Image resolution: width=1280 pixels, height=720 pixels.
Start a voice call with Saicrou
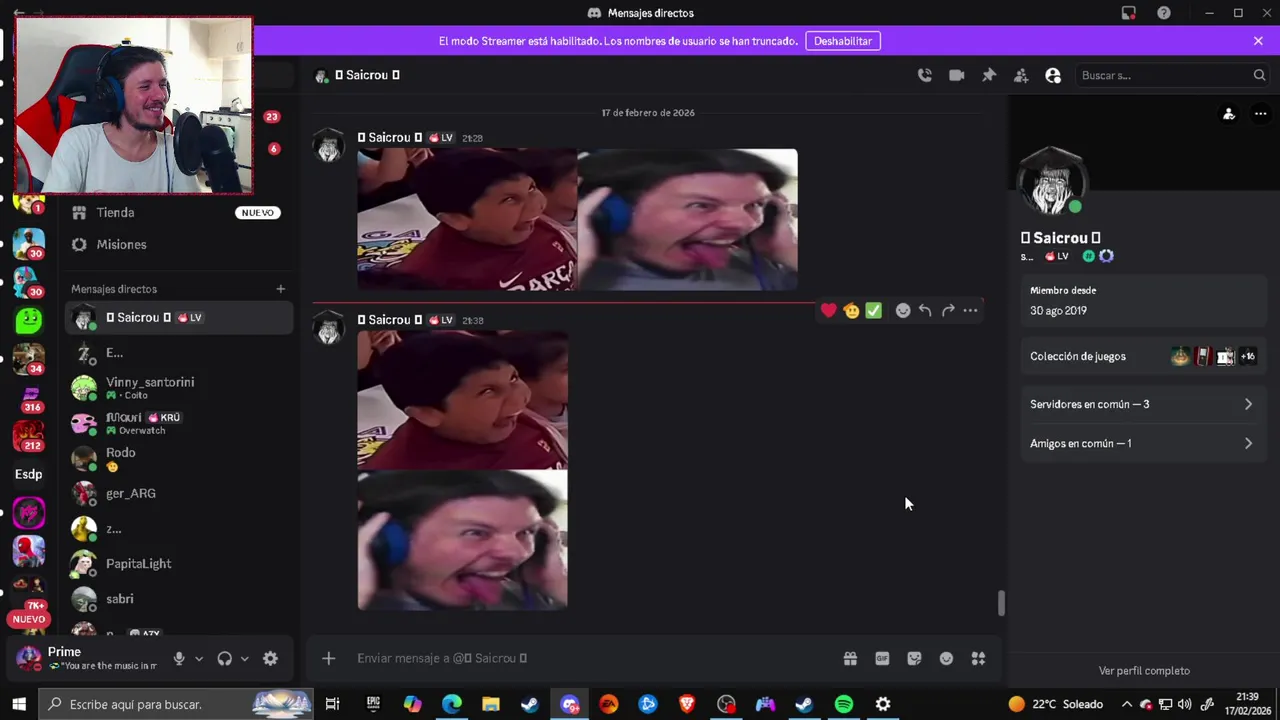click(x=925, y=75)
